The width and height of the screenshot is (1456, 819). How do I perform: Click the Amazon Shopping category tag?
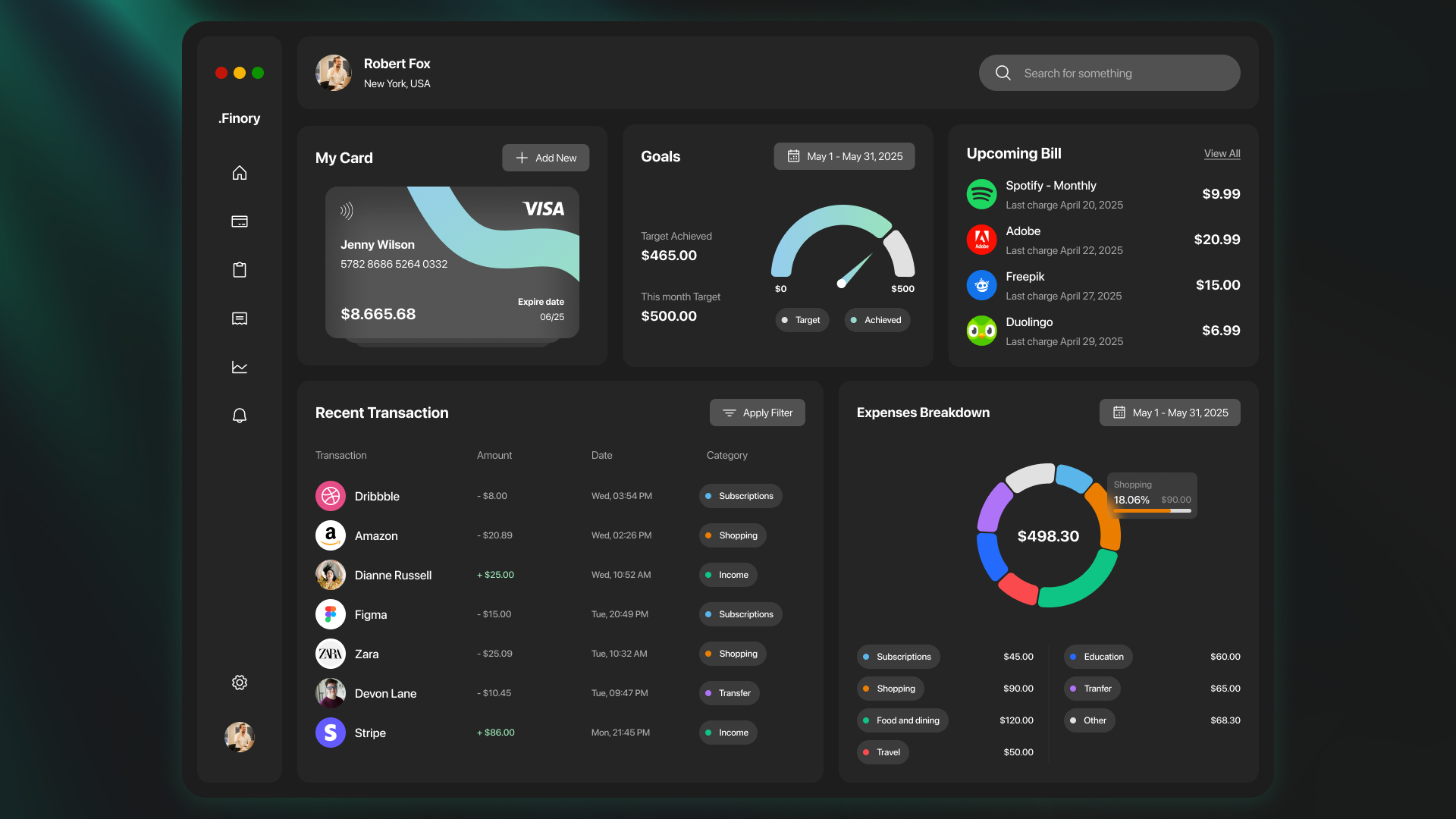[733, 535]
